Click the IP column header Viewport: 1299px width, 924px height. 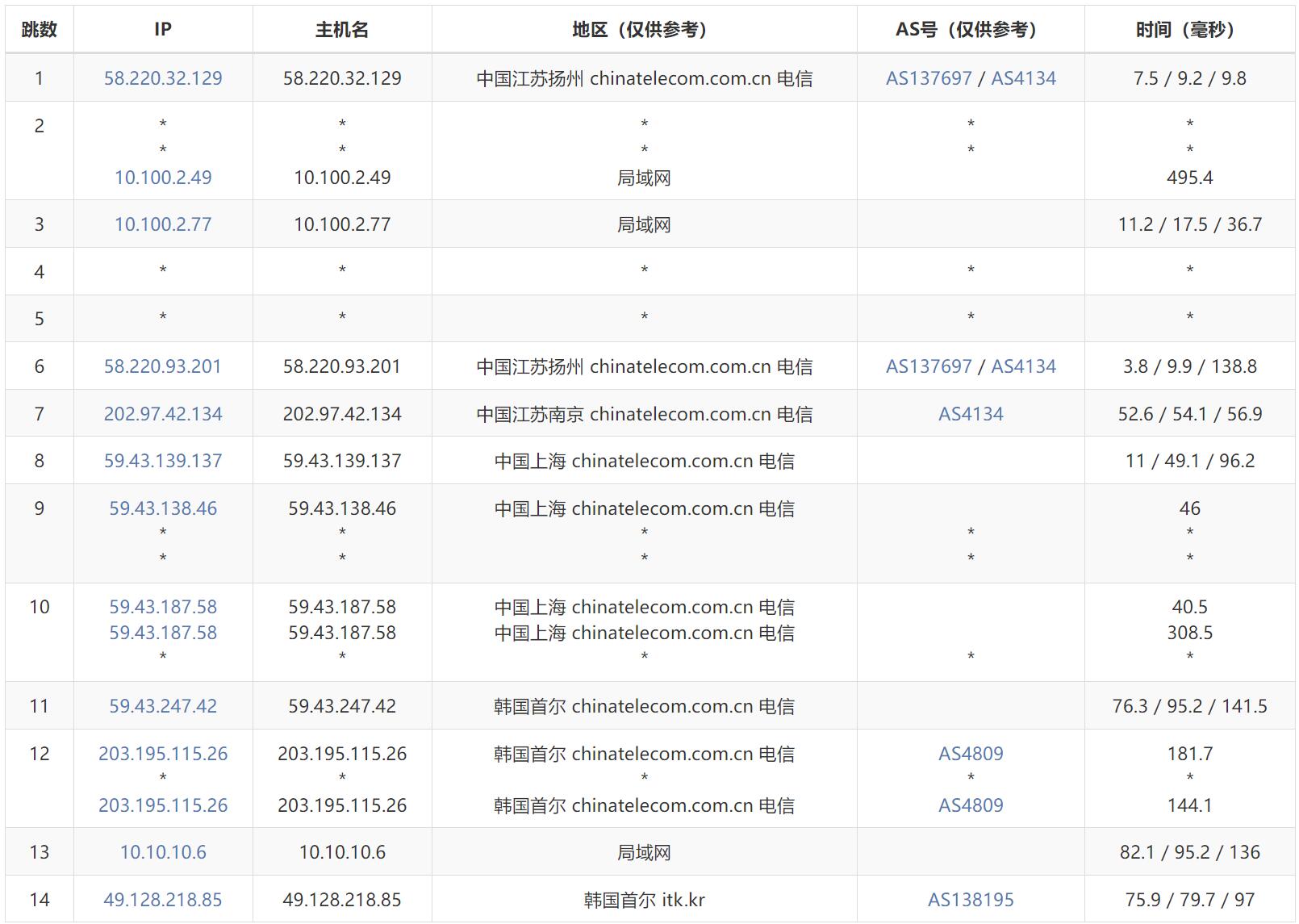pos(163,30)
